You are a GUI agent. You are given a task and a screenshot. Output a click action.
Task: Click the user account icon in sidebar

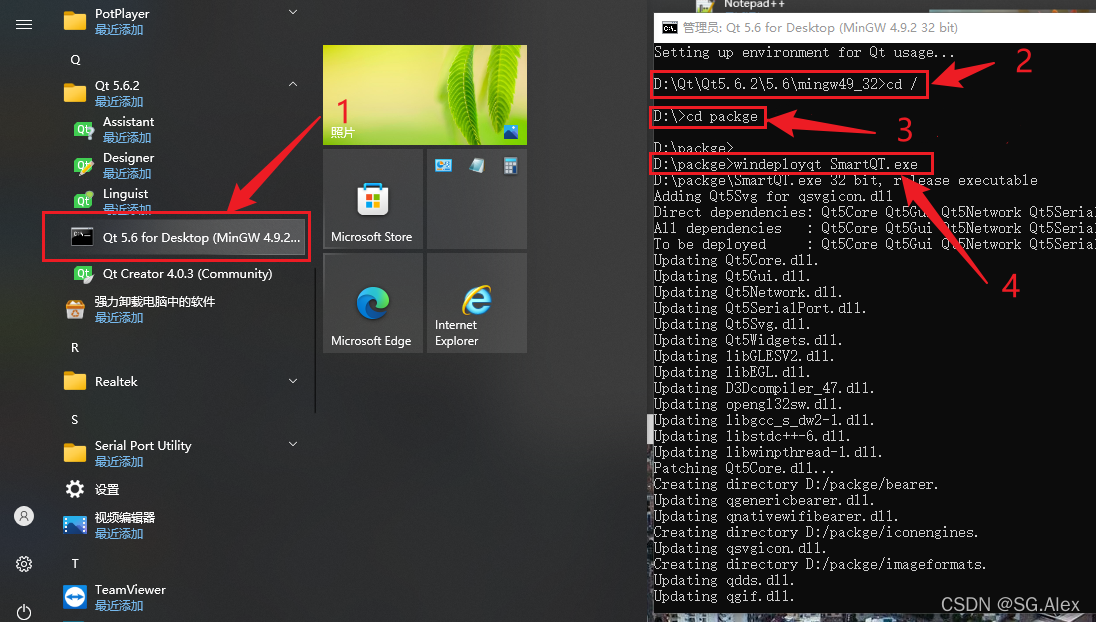[x=24, y=516]
